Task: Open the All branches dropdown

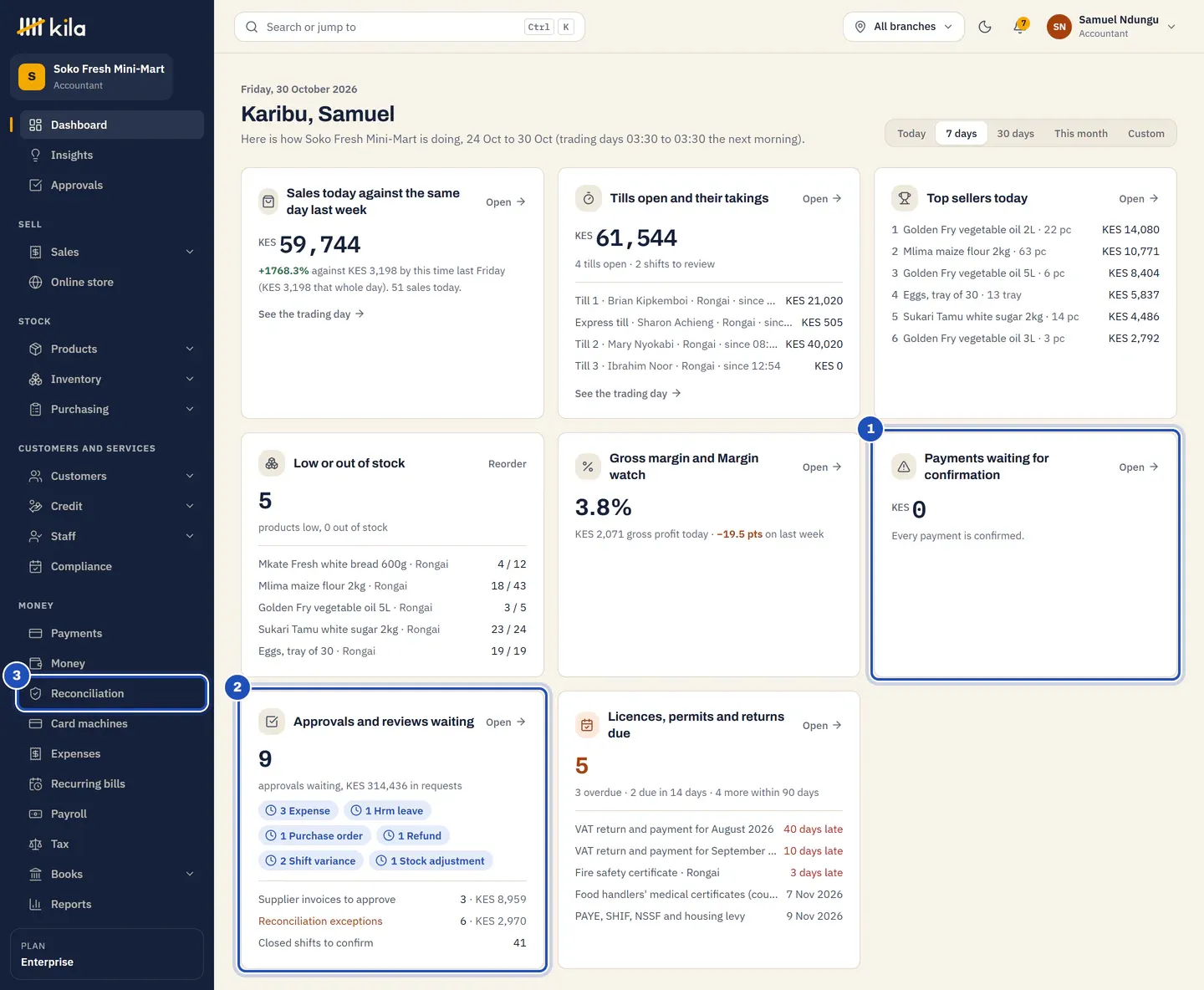Action: pyautogui.click(x=903, y=27)
